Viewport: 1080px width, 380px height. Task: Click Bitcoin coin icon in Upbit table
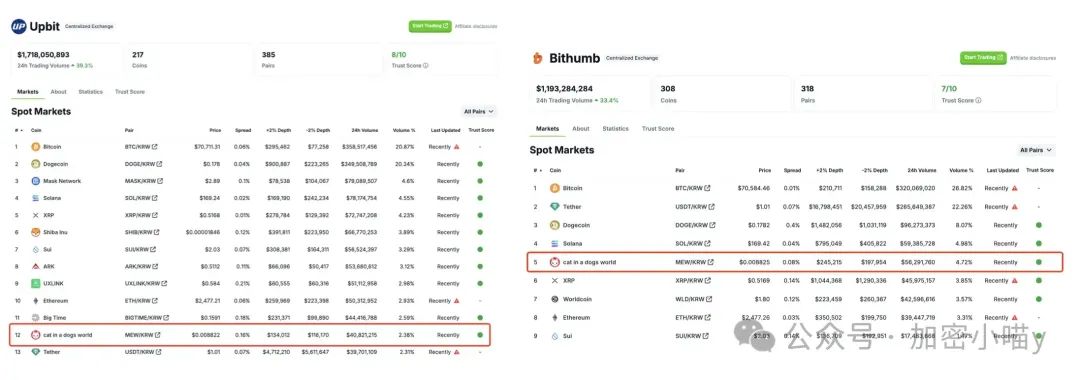(x=36, y=147)
